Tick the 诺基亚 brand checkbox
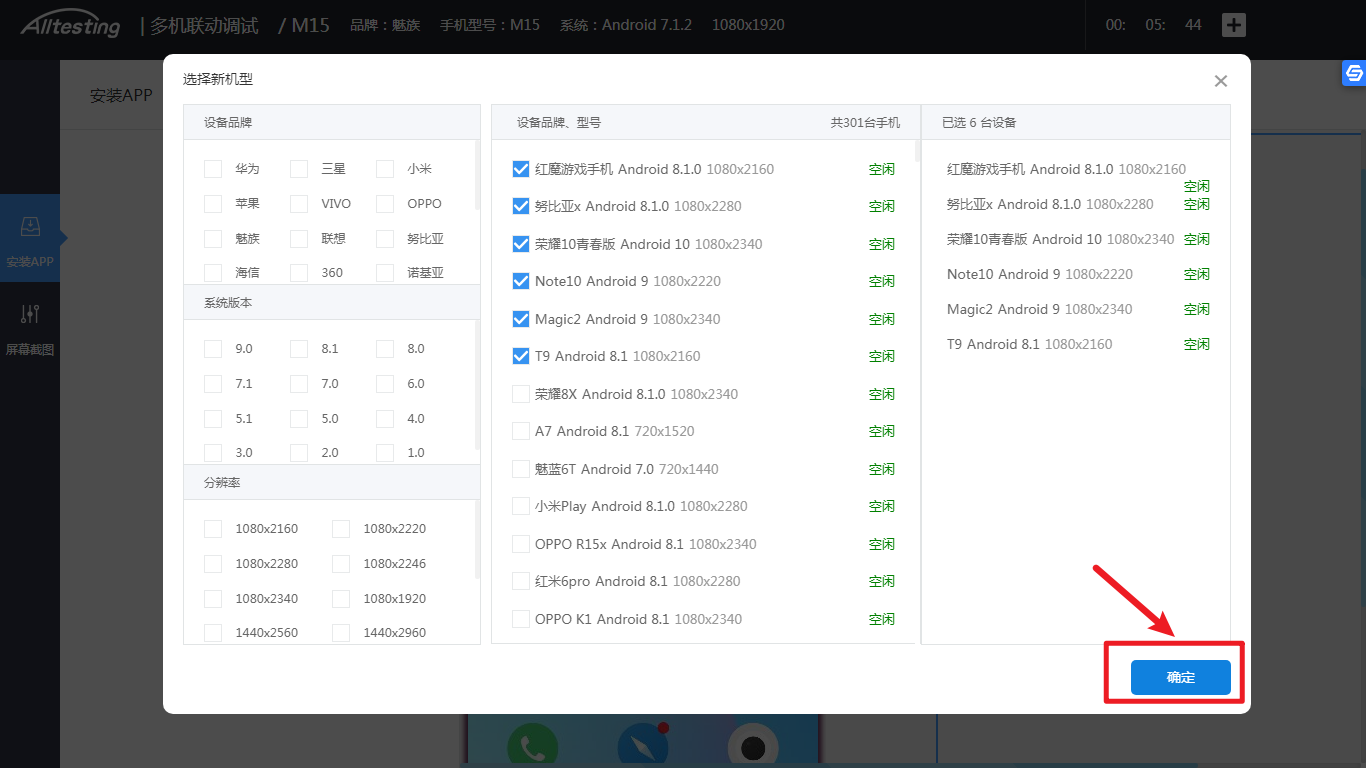 [x=385, y=273]
